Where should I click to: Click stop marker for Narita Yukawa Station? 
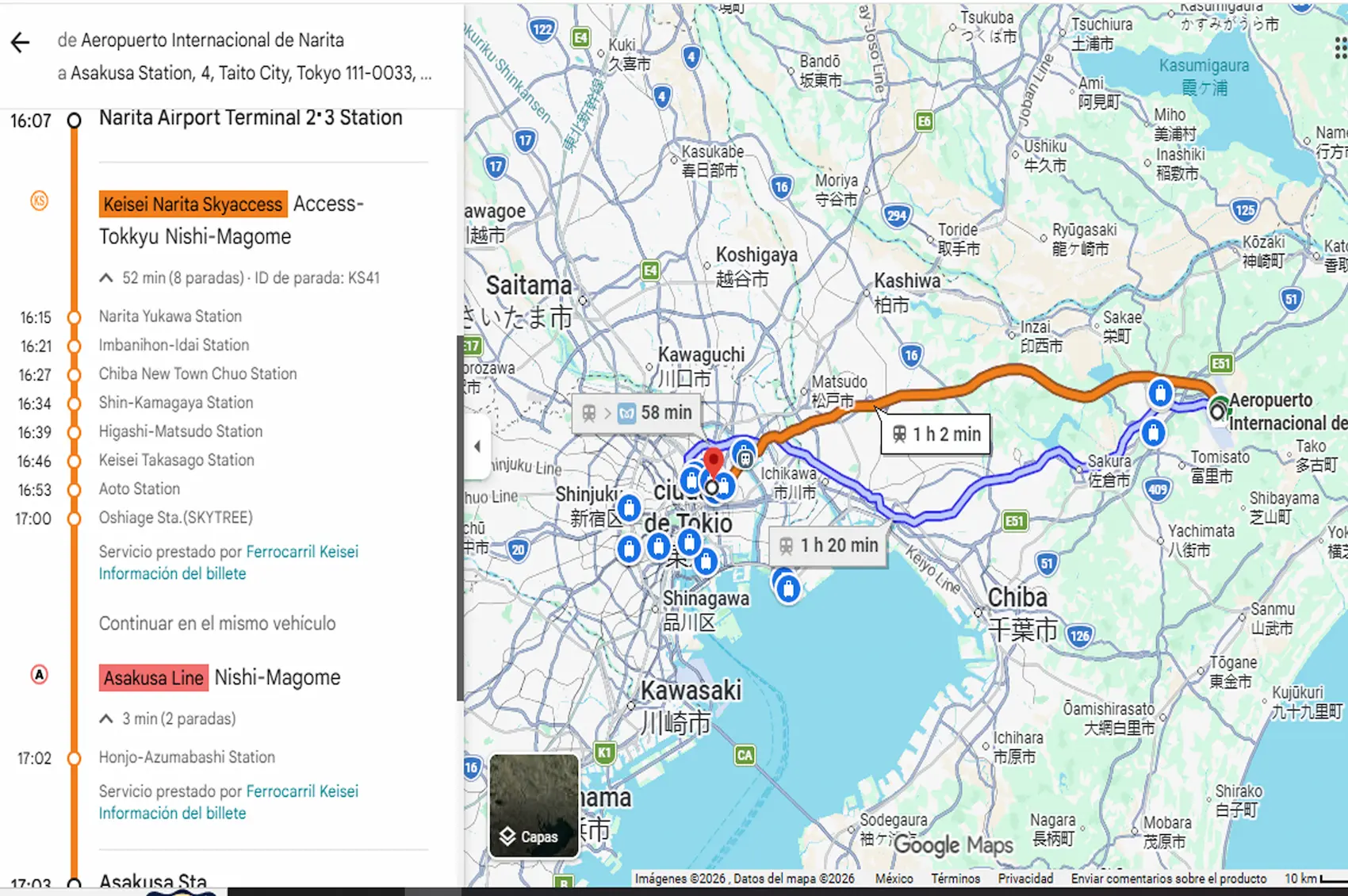[x=74, y=317]
